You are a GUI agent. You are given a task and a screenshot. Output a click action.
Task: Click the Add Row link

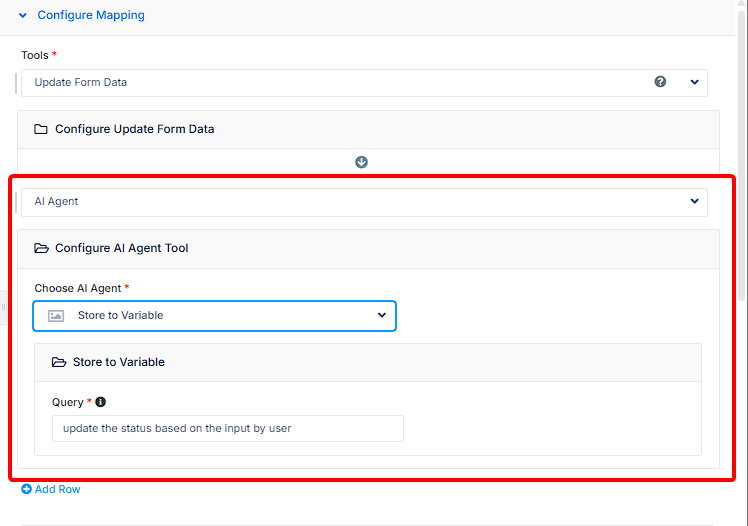(51, 490)
